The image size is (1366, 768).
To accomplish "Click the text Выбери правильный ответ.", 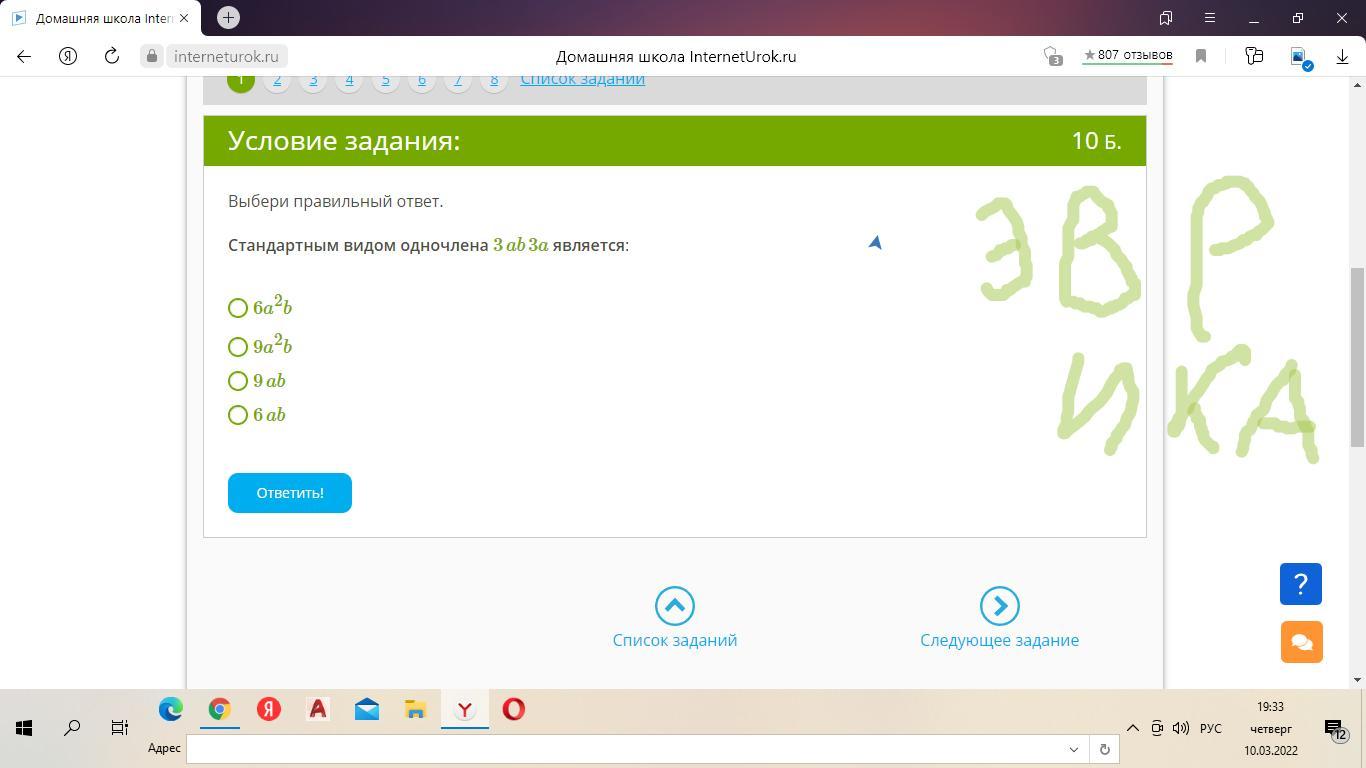I will (x=336, y=201).
